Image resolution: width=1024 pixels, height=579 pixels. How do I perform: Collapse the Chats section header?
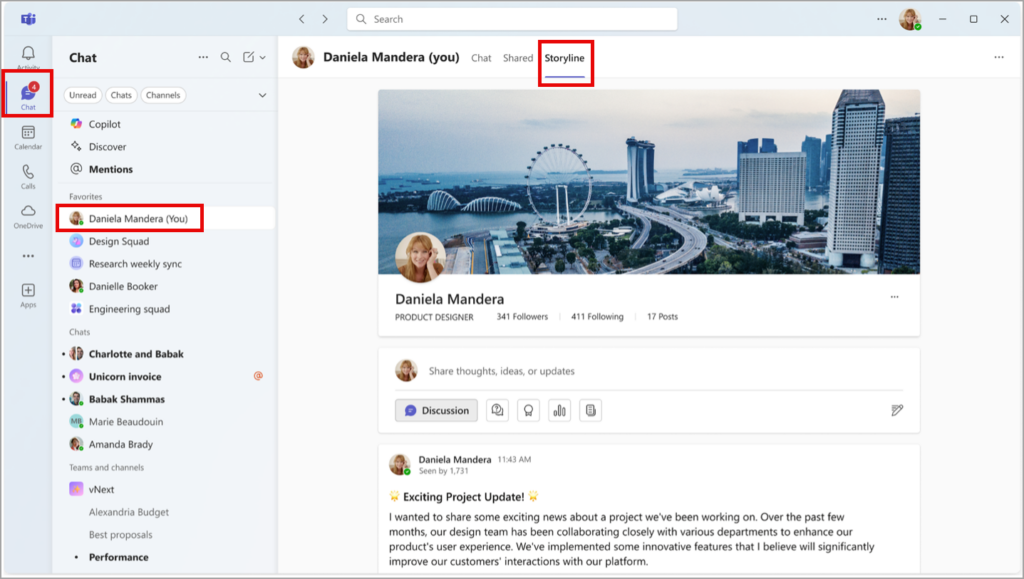(x=80, y=332)
